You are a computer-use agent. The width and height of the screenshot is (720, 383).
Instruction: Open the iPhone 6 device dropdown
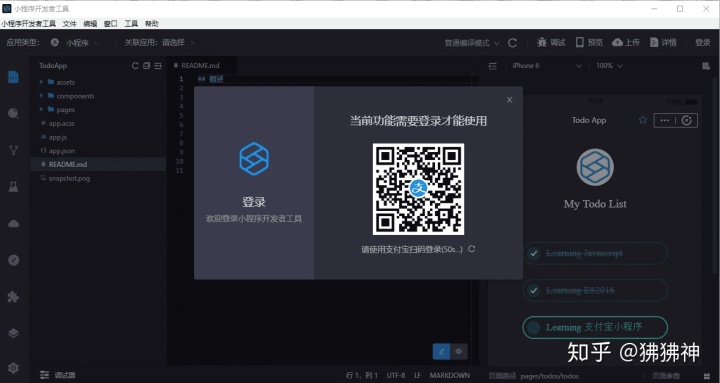coord(547,66)
